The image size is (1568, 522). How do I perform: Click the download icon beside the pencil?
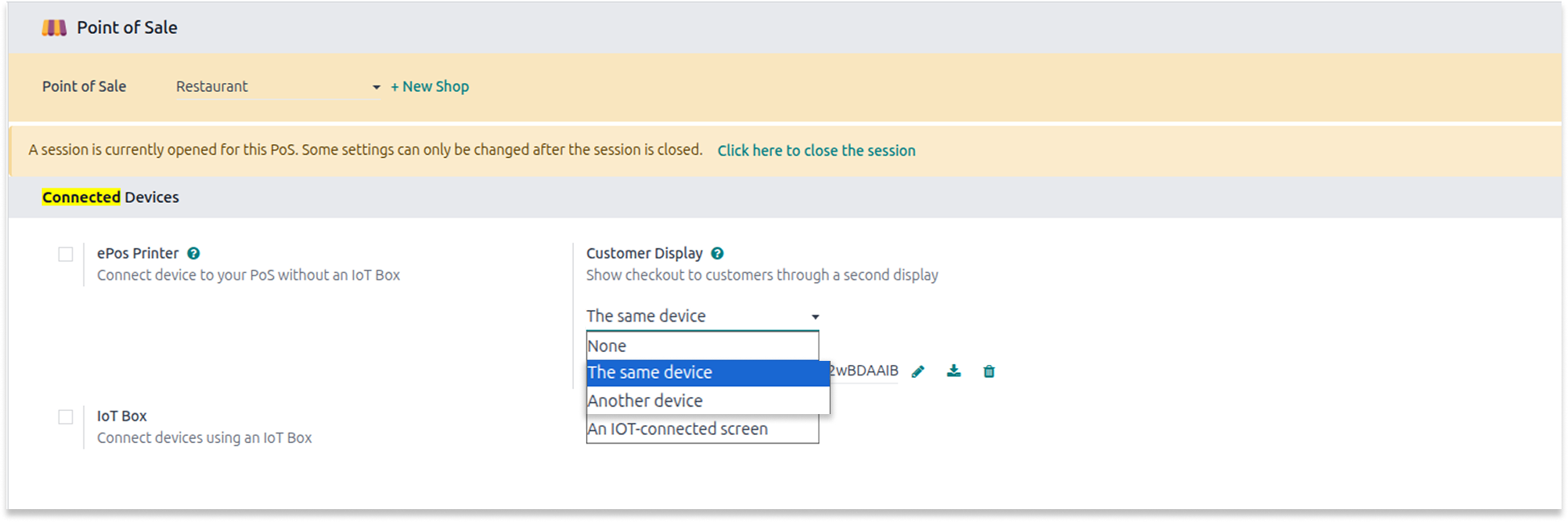[x=954, y=371]
